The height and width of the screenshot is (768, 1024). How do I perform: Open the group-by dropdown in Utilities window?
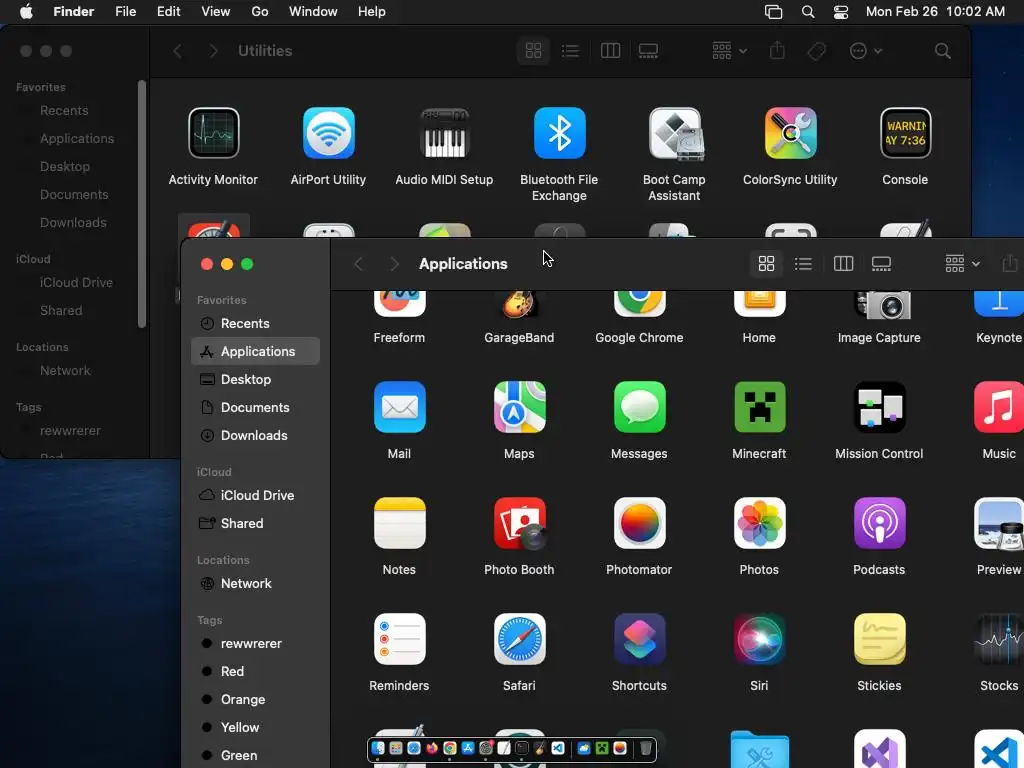click(729, 51)
